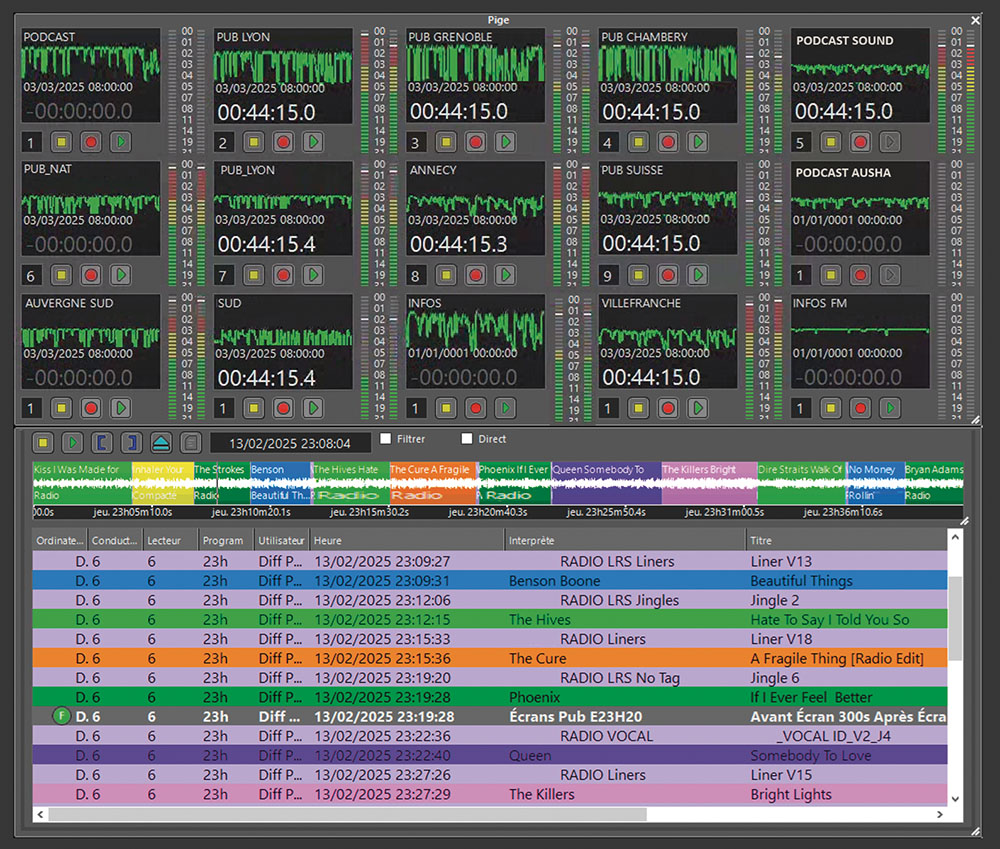Play the PUB_NAT recorder
The image size is (1000, 849).
(x=120, y=274)
